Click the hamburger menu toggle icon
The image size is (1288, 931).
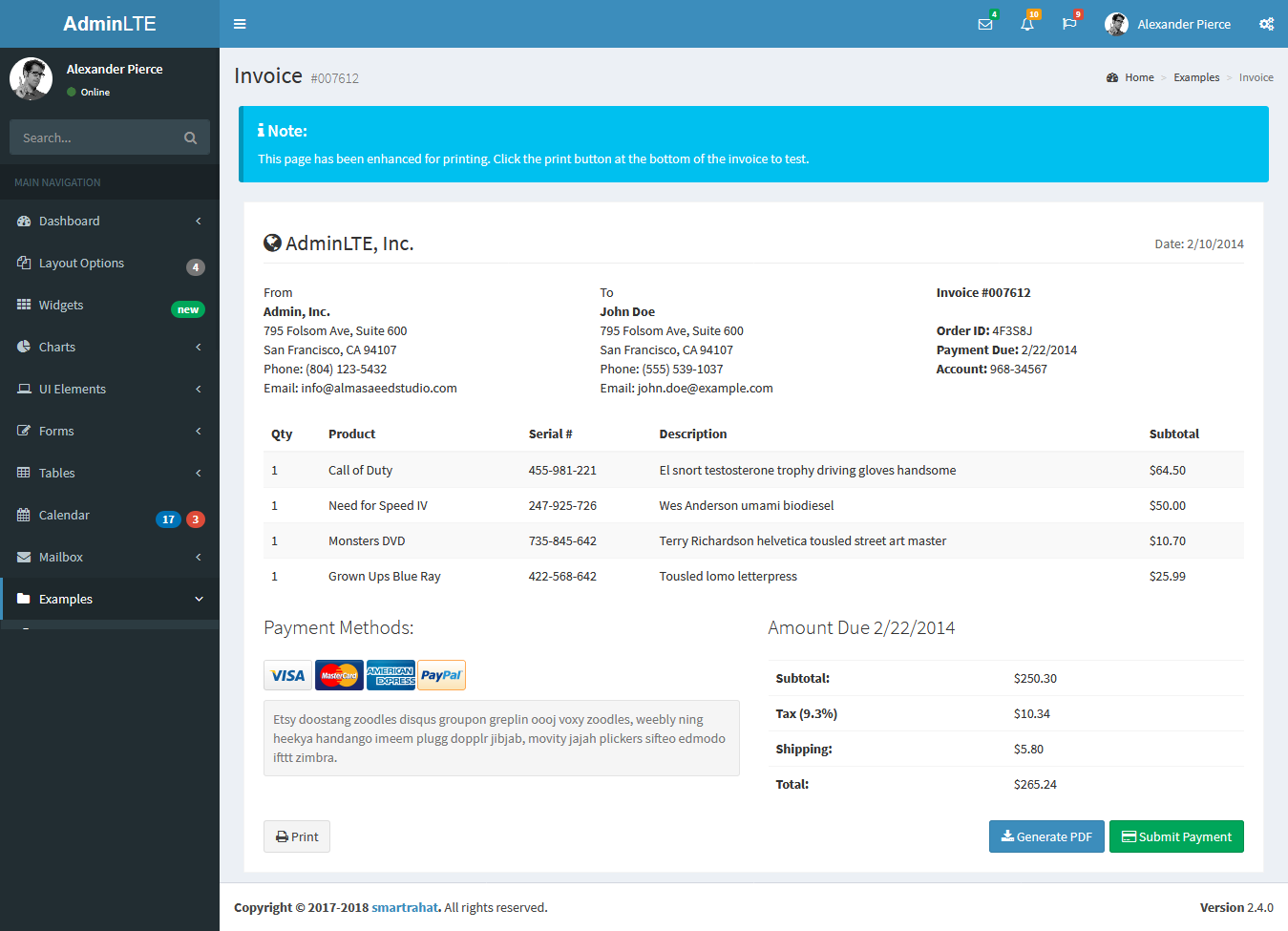point(240,24)
